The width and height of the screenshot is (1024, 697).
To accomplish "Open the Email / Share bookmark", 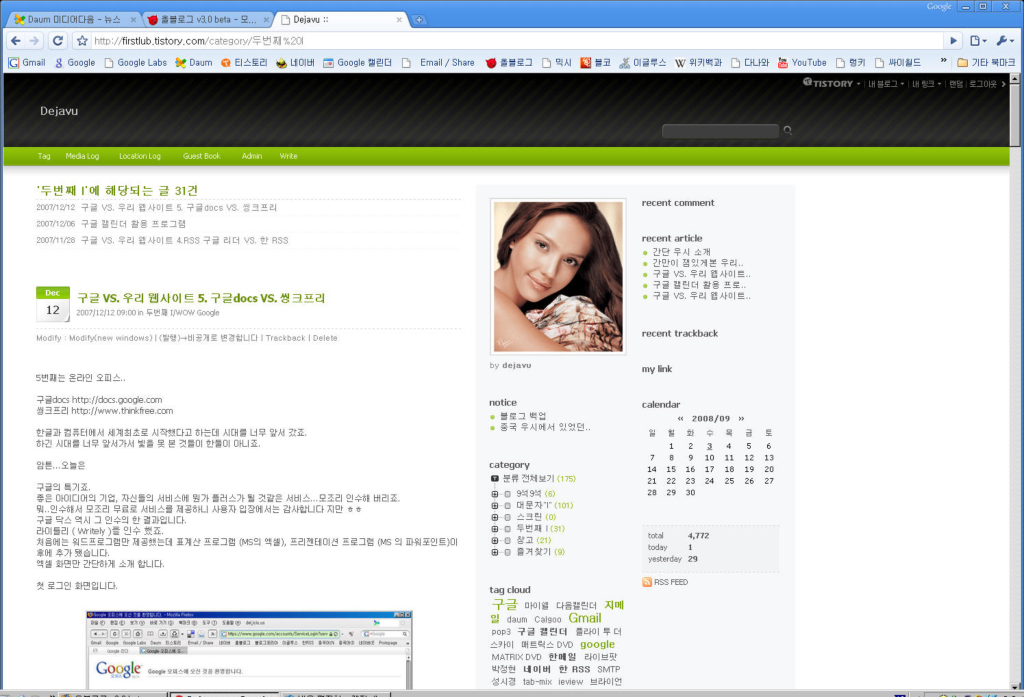I will tap(438, 63).
